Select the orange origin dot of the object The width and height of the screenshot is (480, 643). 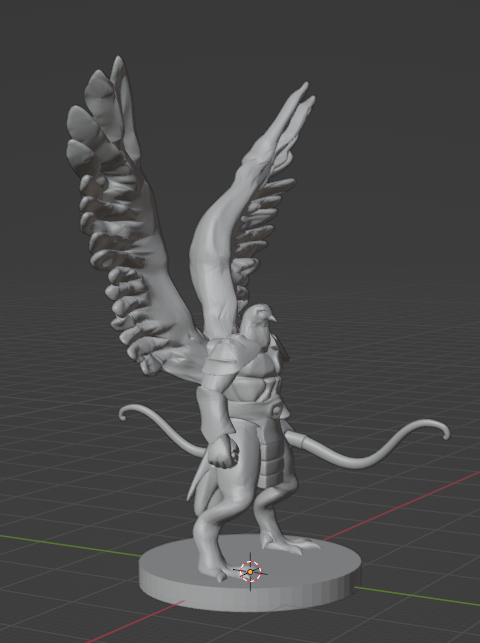pyautogui.click(x=250, y=572)
